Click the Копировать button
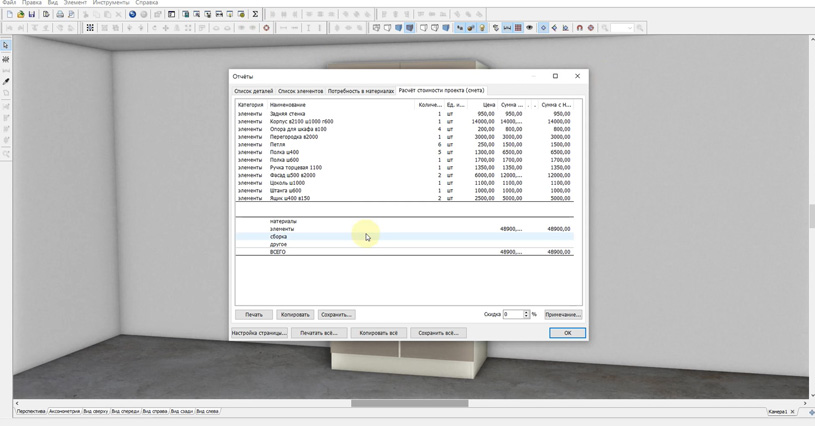The image size is (815, 426). (x=295, y=314)
